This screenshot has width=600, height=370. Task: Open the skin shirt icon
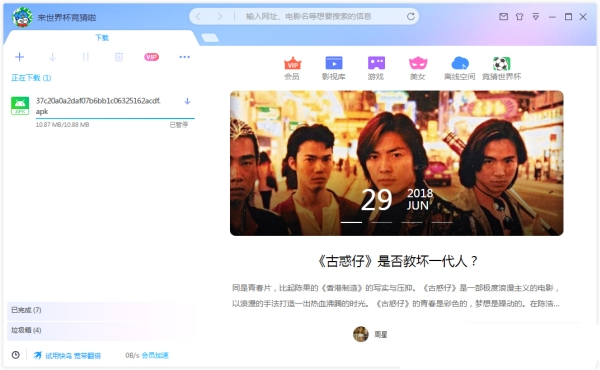click(519, 16)
